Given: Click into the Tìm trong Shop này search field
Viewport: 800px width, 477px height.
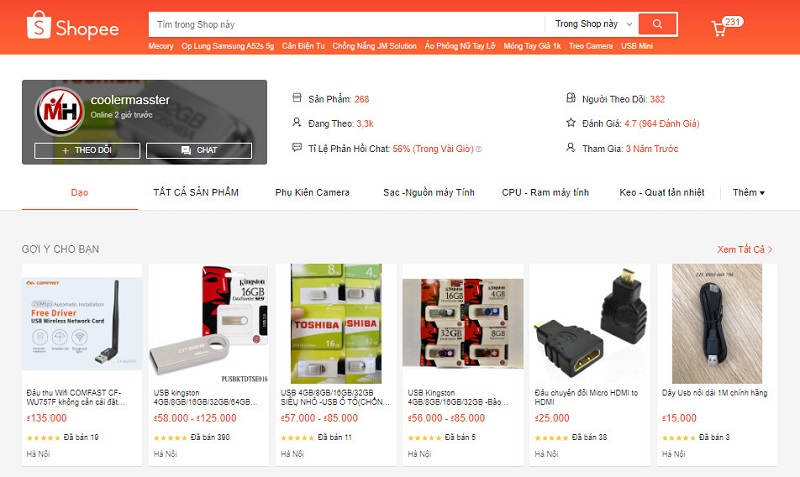Looking at the screenshot, I should (347, 24).
